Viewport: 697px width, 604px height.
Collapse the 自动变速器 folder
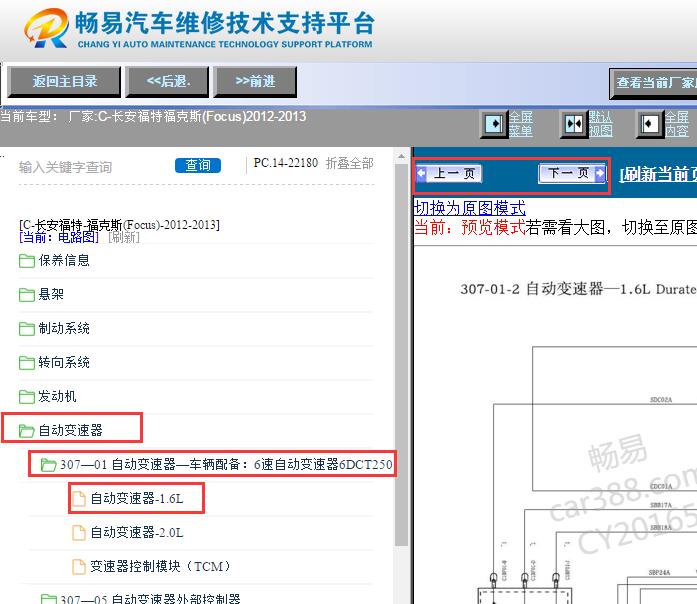coord(71,430)
